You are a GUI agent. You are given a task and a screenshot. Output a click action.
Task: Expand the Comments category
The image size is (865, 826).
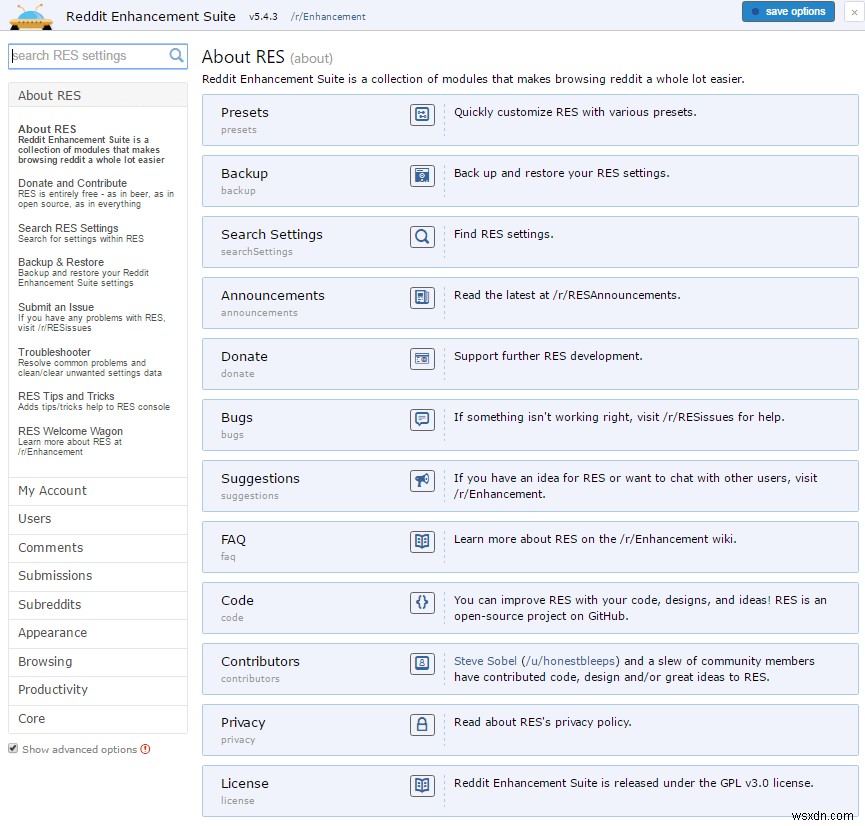tap(98, 548)
